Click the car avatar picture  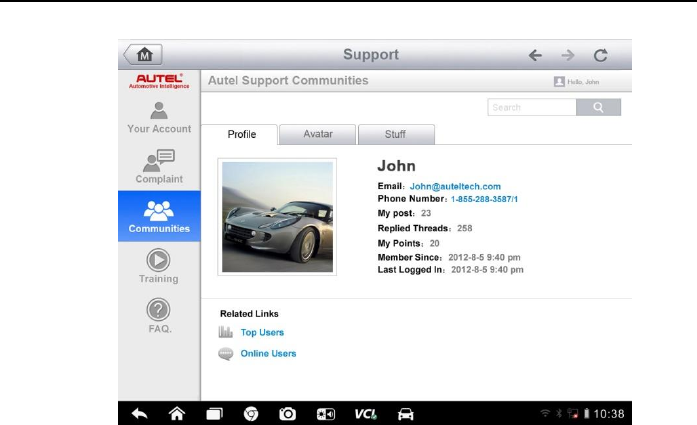click(x=277, y=217)
